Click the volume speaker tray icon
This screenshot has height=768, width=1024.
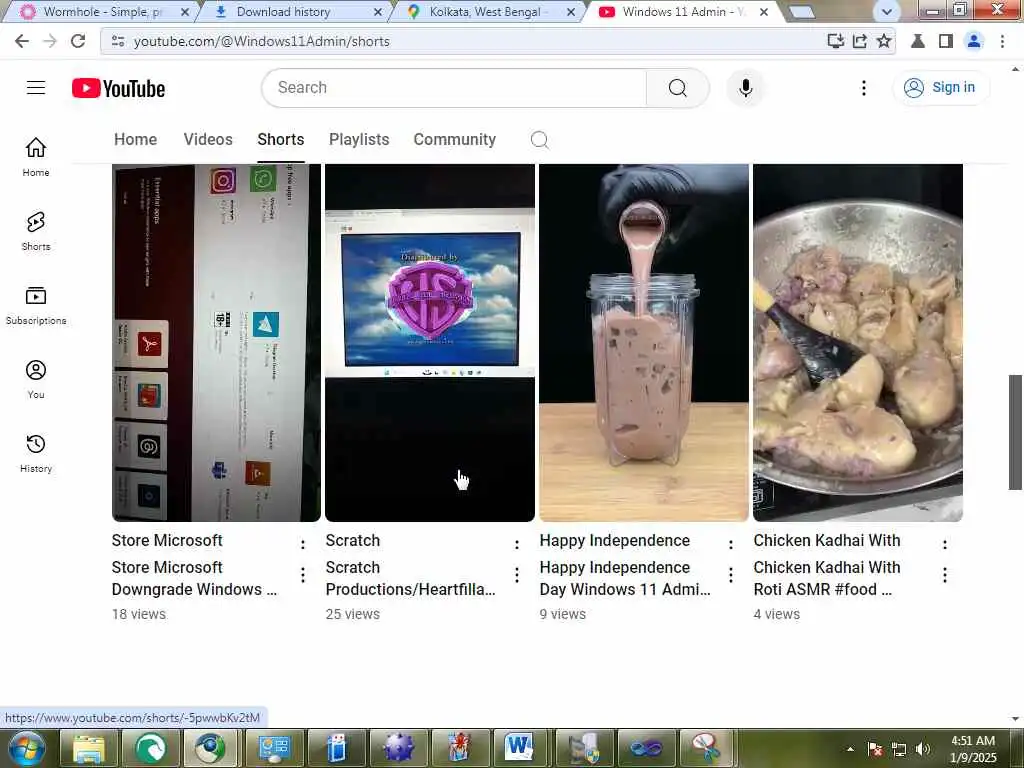point(922,749)
